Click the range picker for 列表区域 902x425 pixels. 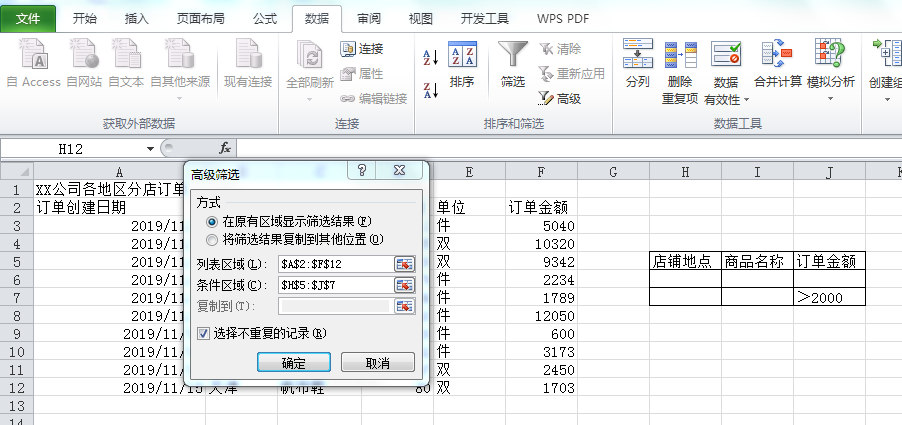(x=404, y=264)
